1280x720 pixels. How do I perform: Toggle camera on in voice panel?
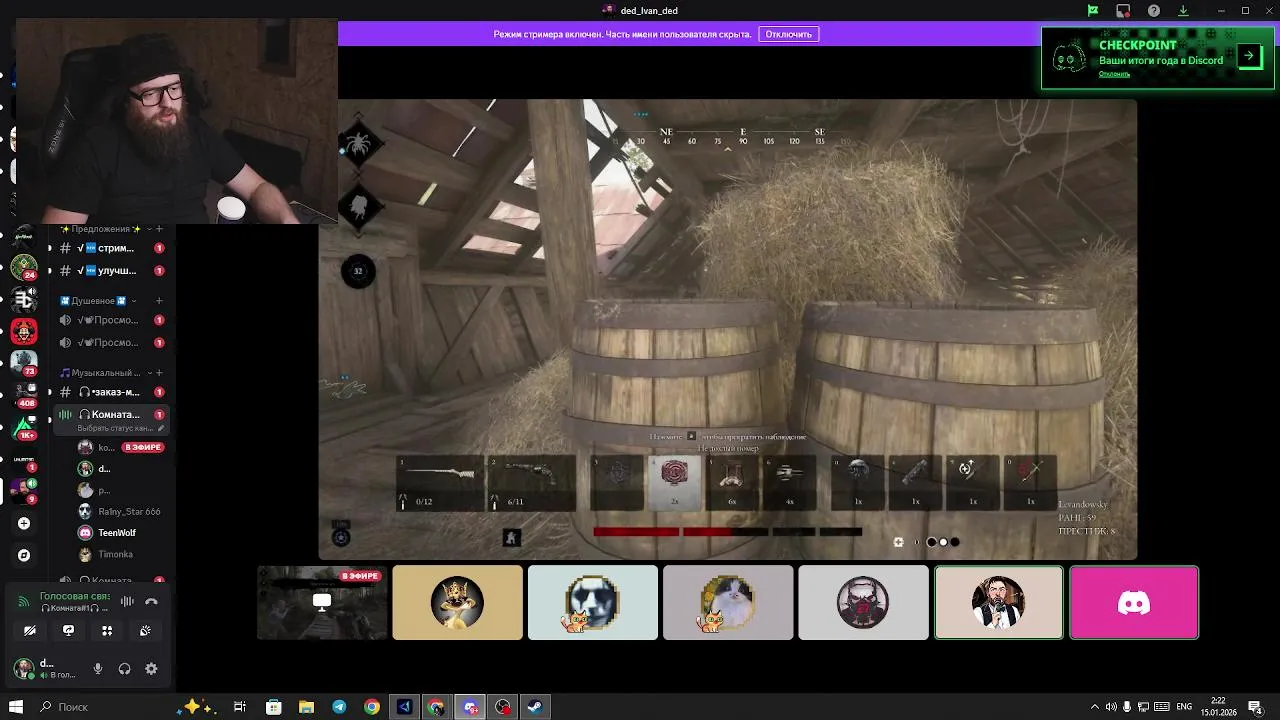30,631
